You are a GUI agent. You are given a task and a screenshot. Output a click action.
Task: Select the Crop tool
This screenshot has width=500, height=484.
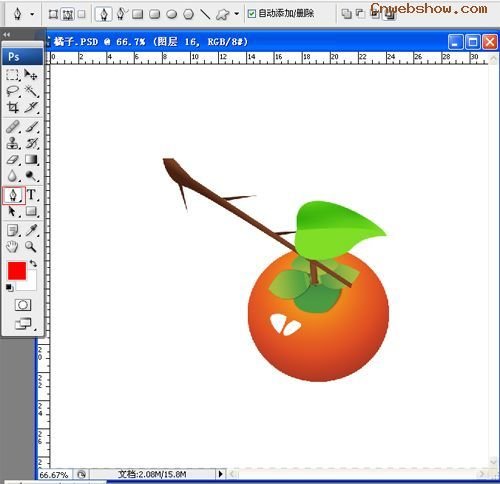pyautogui.click(x=13, y=107)
